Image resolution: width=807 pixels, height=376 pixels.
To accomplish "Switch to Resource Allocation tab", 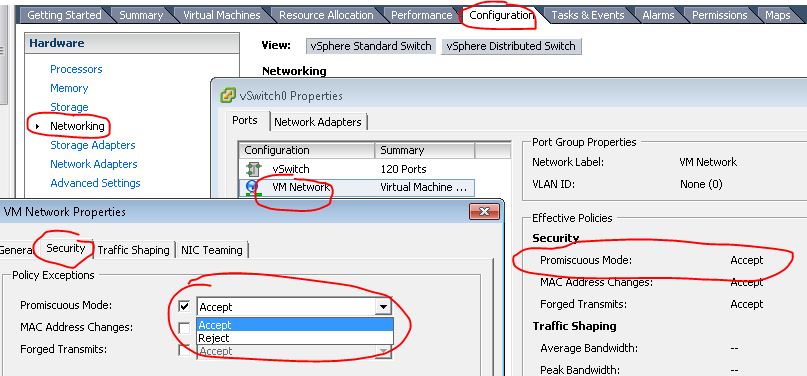I will click(326, 15).
